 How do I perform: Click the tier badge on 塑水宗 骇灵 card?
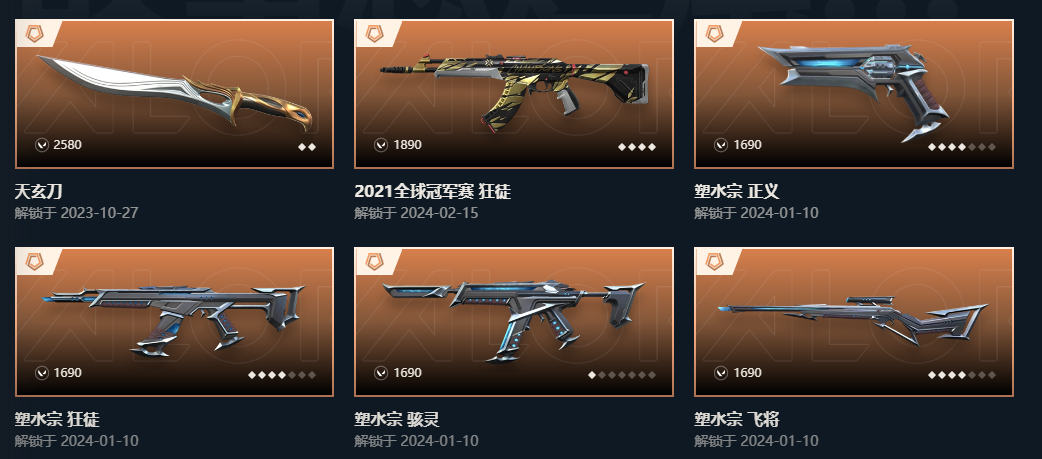tap(374, 262)
